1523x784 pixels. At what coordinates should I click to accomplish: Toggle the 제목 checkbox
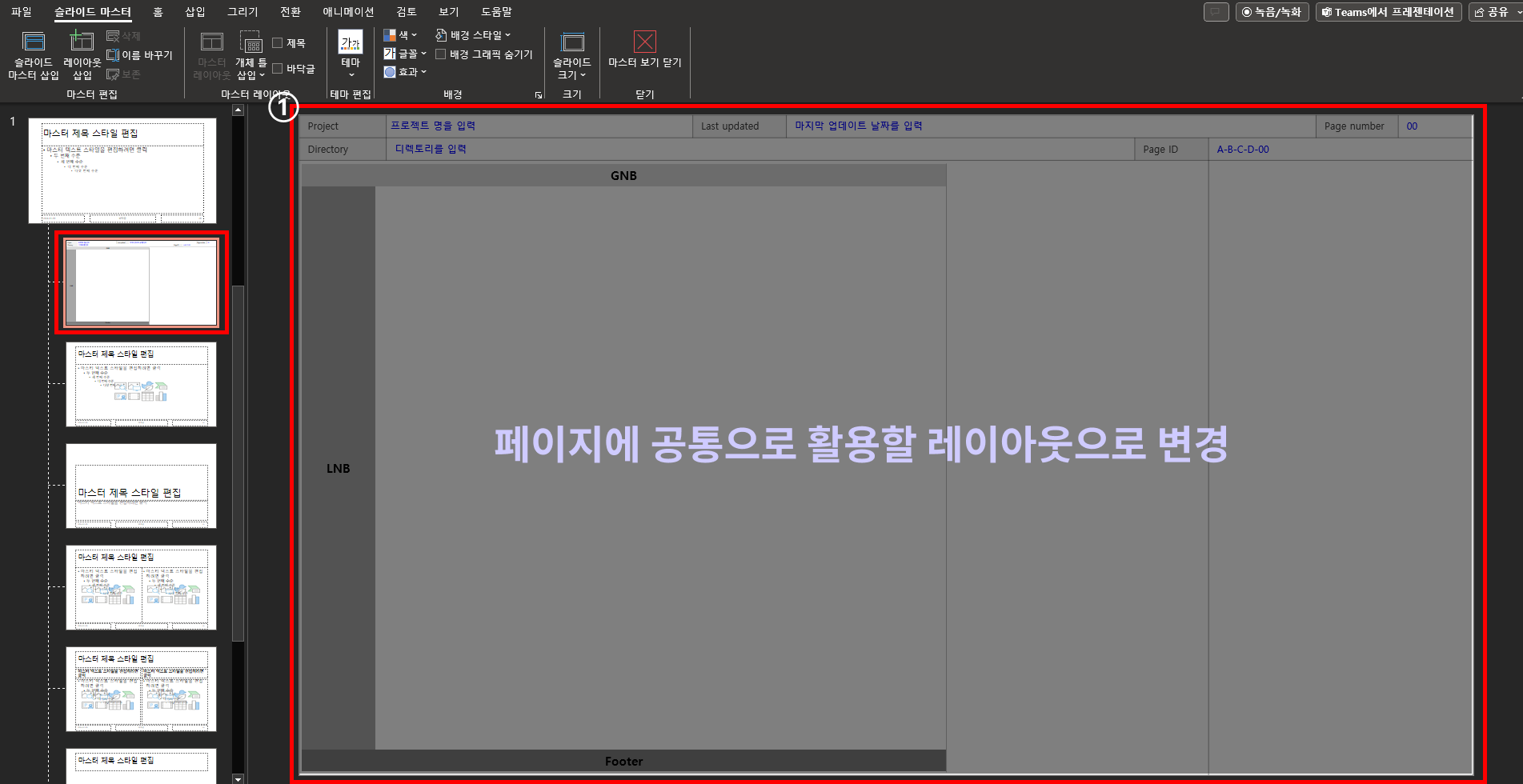coord(278,43)
